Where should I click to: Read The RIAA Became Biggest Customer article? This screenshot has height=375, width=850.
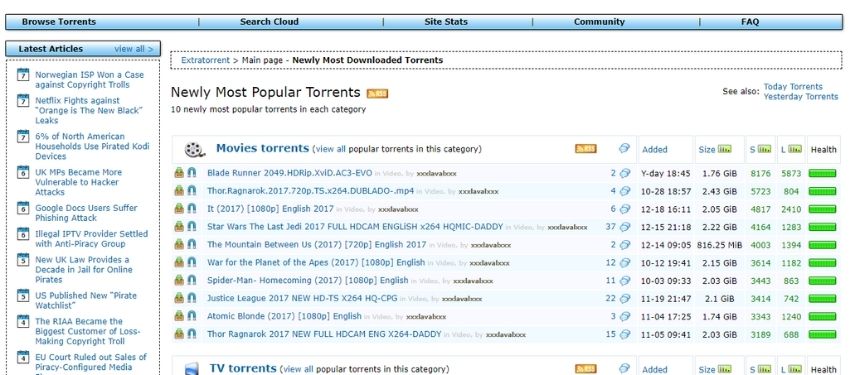click(x=87, y=331)
